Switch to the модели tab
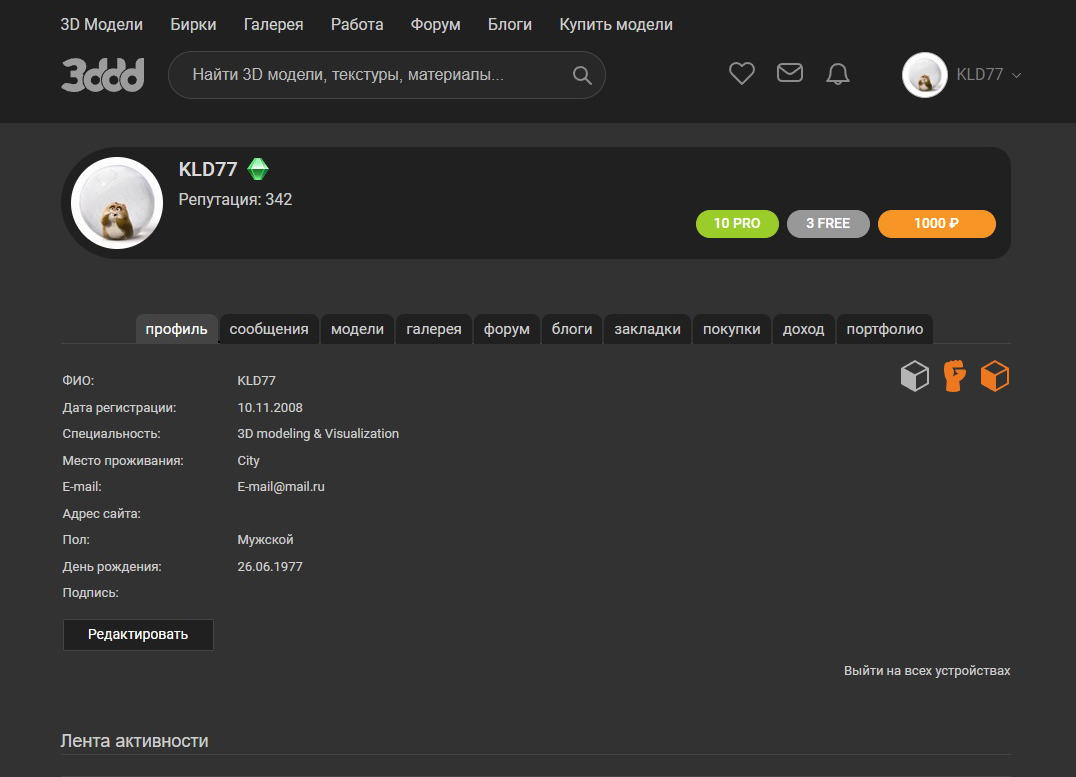 click(358, 329)
